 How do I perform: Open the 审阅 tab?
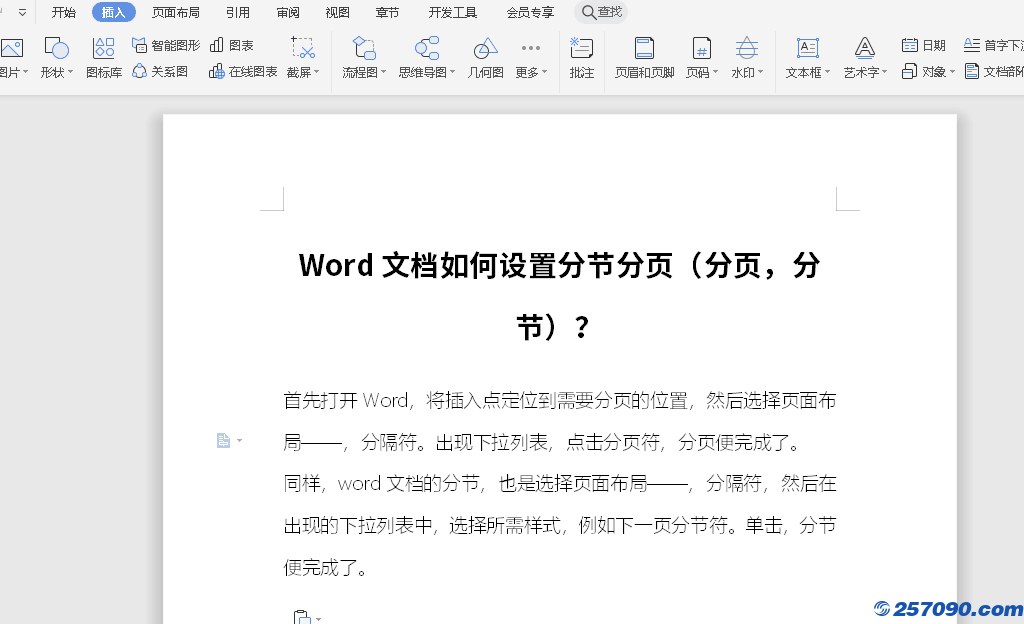287,12
